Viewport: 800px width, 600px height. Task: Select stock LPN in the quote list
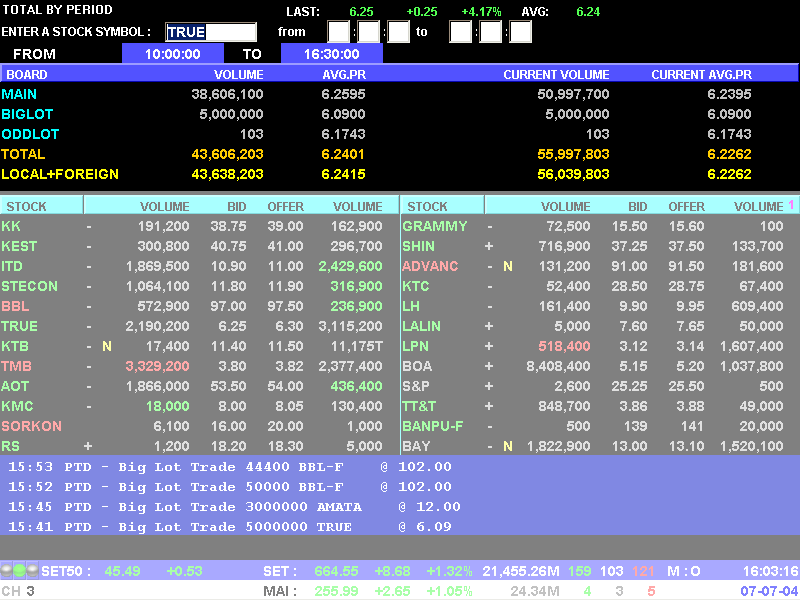(415, 346)
